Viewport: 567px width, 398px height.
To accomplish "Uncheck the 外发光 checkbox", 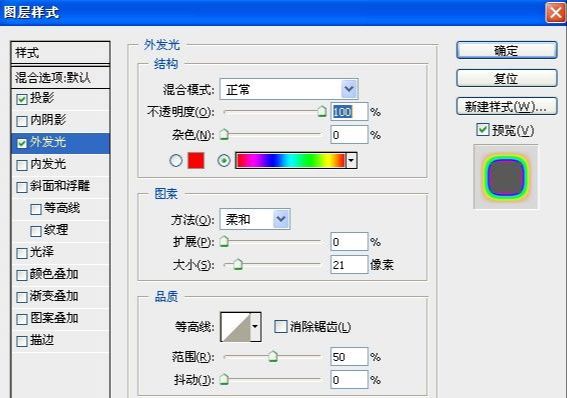I will point(22,143).
